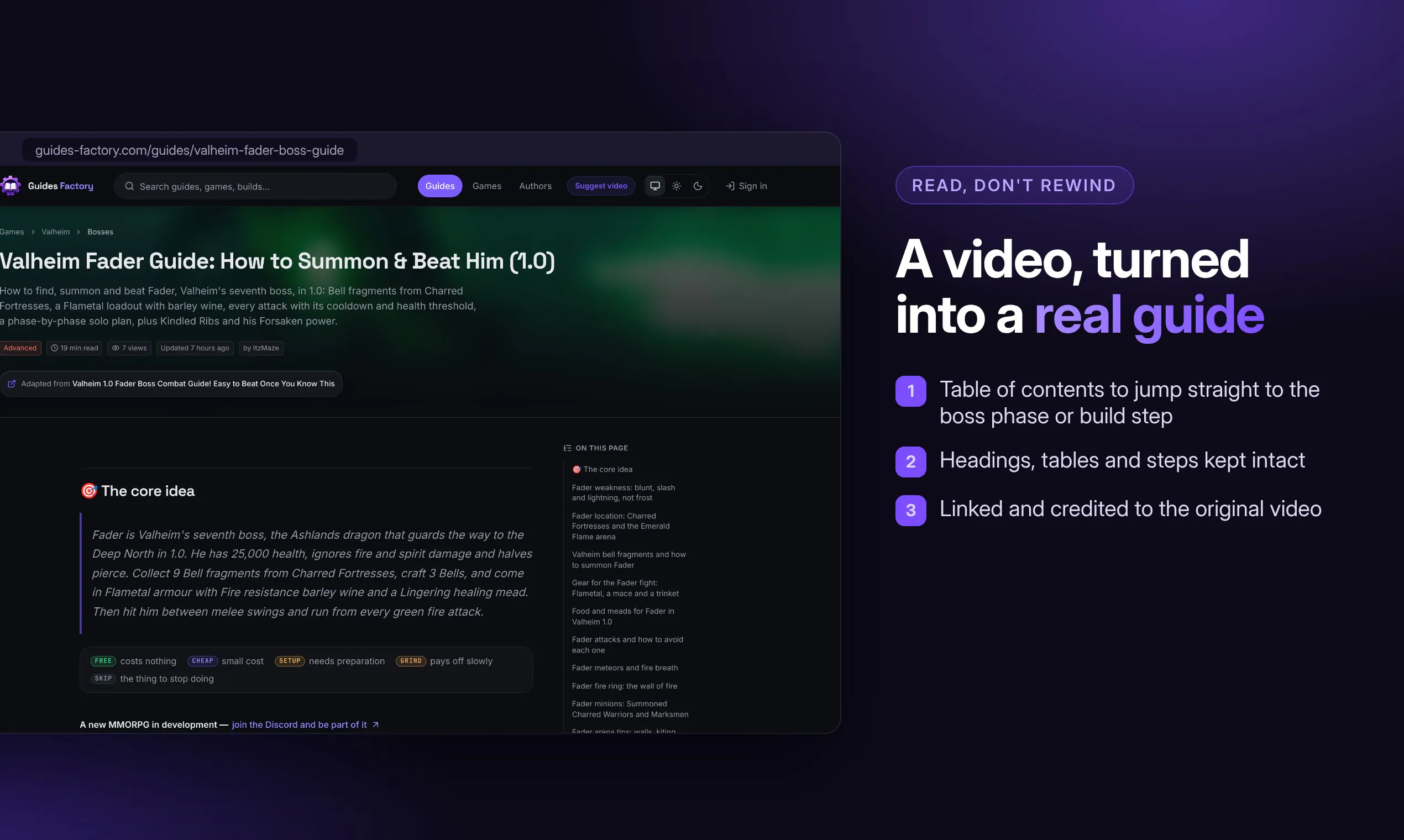
Task: Jump to Food and meads for Fader section
Action: pos(623,616)
